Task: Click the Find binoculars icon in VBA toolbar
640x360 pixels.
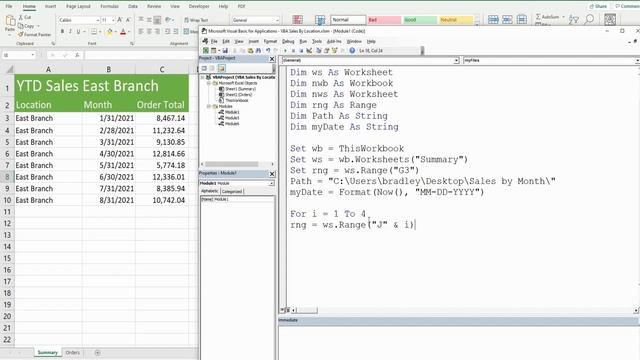Action: [x=258, y=51]
